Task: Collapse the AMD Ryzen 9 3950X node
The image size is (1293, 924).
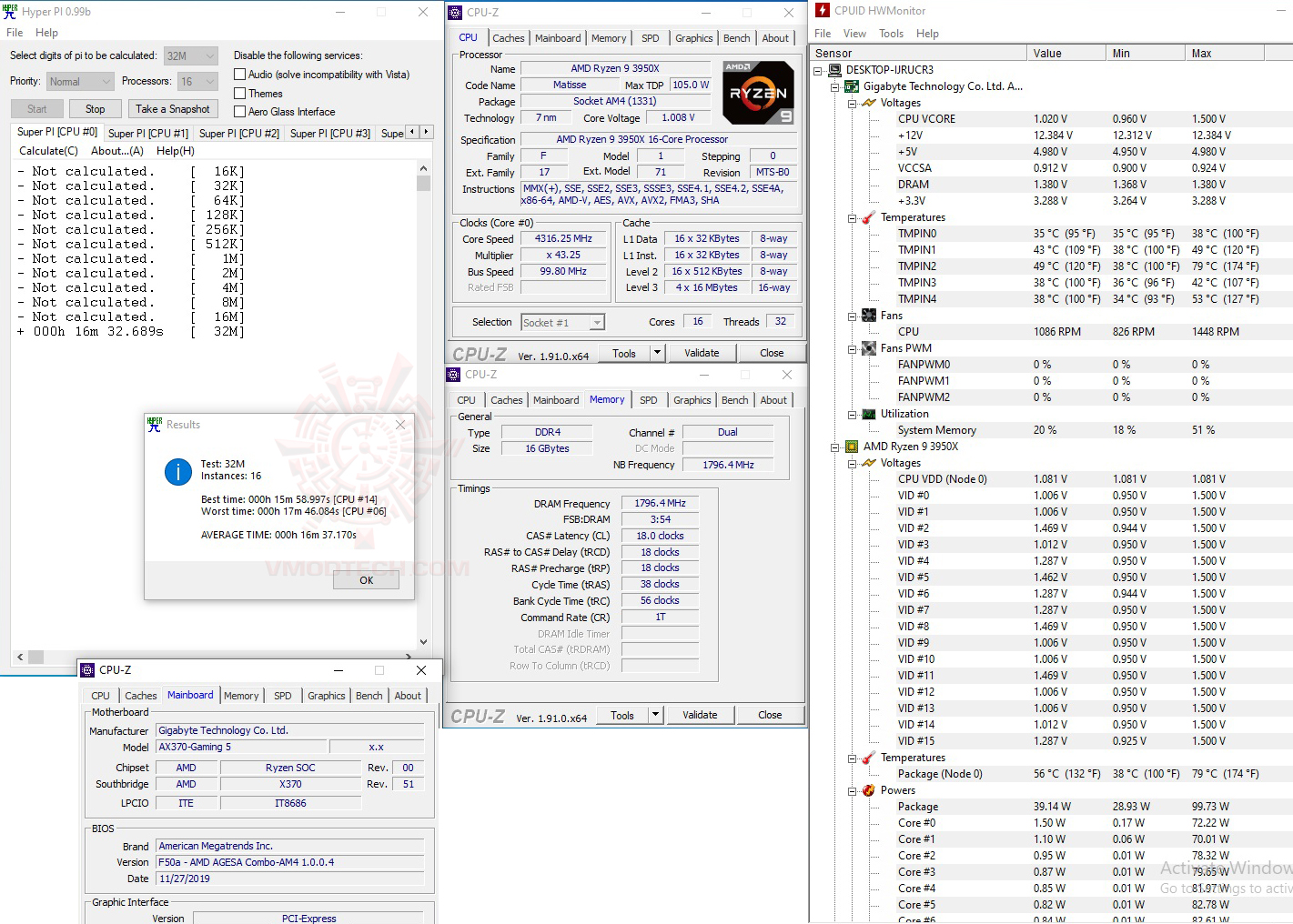Action: pos(835,447)
